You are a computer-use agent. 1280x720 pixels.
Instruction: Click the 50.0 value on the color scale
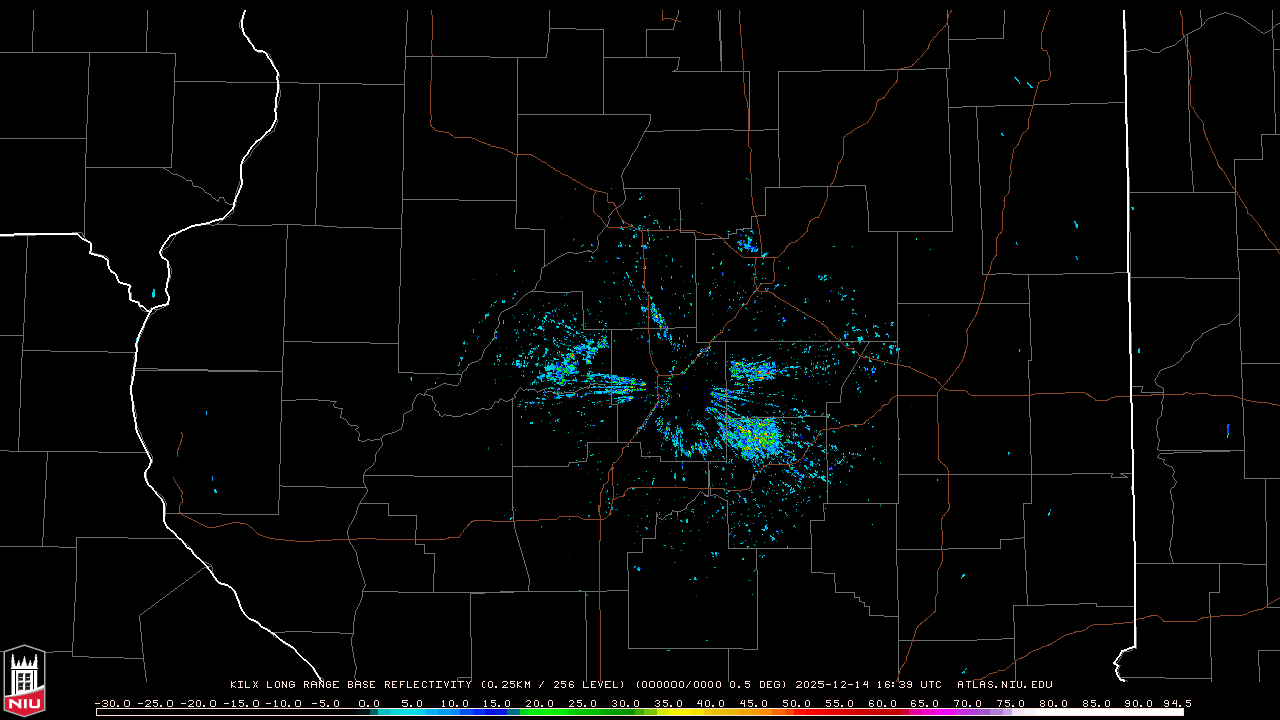[x=796, y=703]
